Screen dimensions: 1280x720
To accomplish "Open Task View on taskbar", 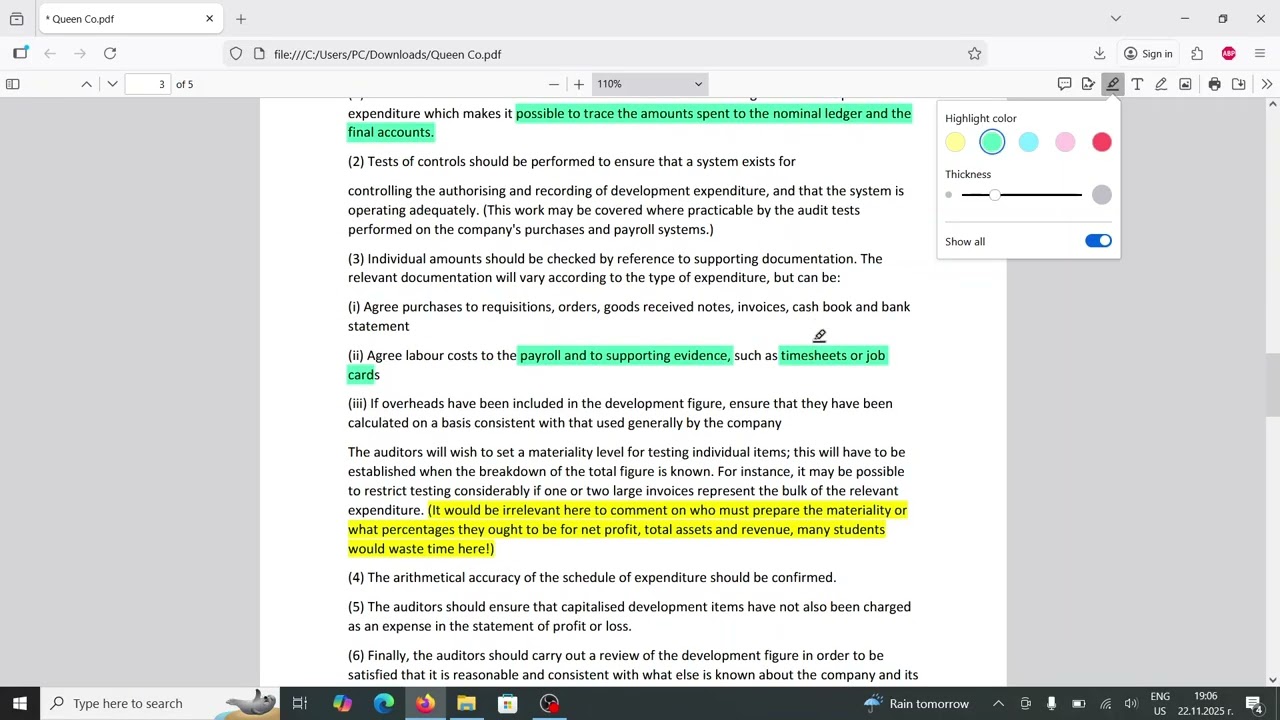I will click(x=299, y=703).
